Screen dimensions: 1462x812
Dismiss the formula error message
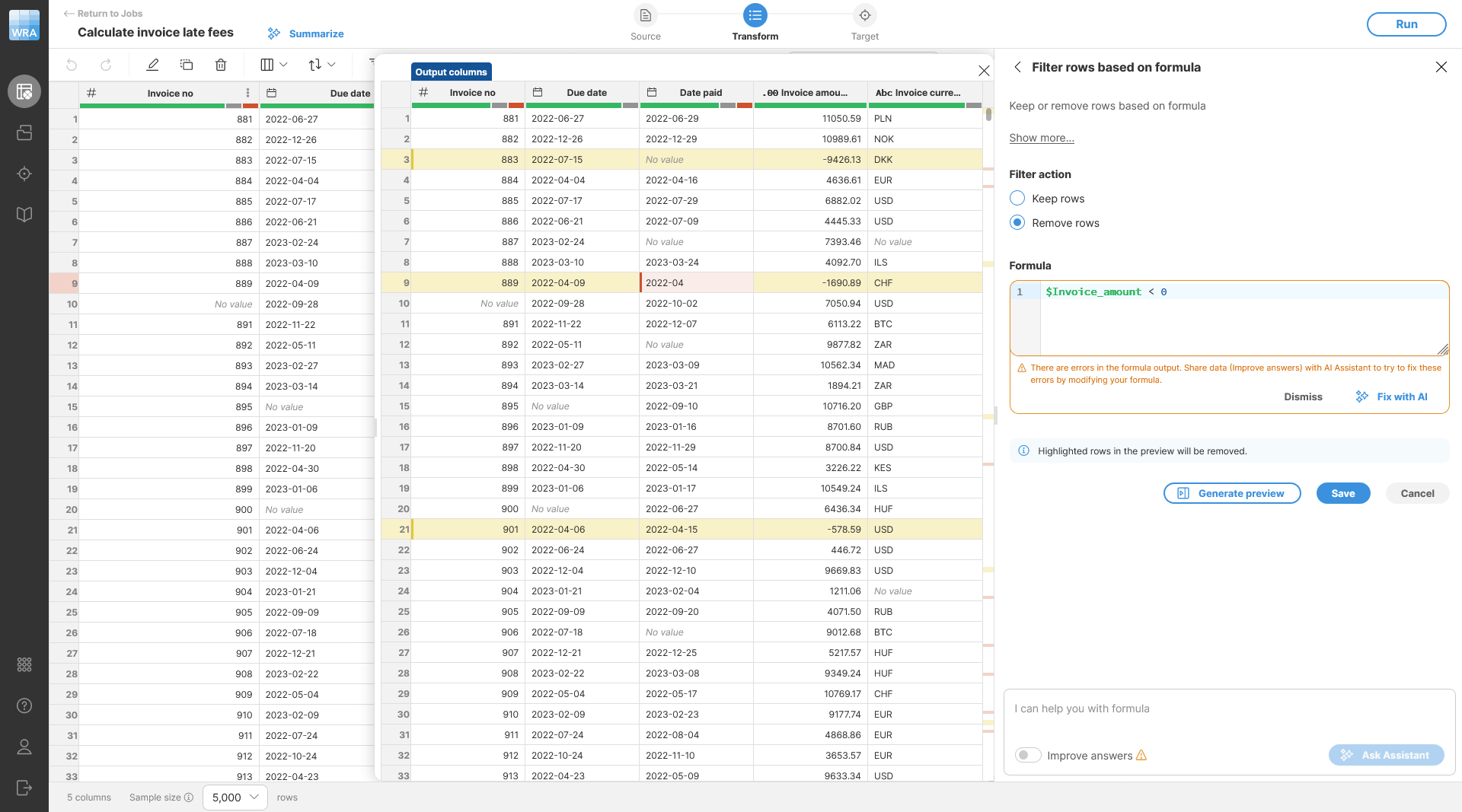1303,396
